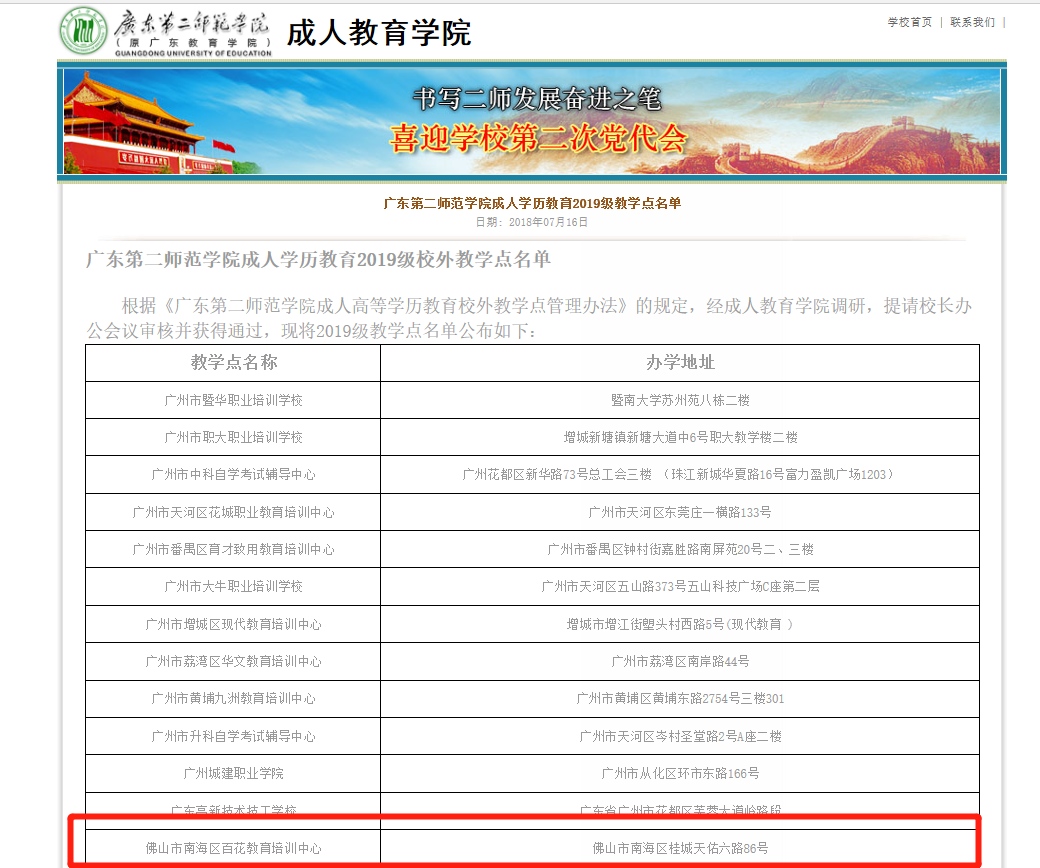Screen dimensions: 1040x868
Task: Select the 广州市大牛职业培训学校 cell
Action: click(233, 586)
